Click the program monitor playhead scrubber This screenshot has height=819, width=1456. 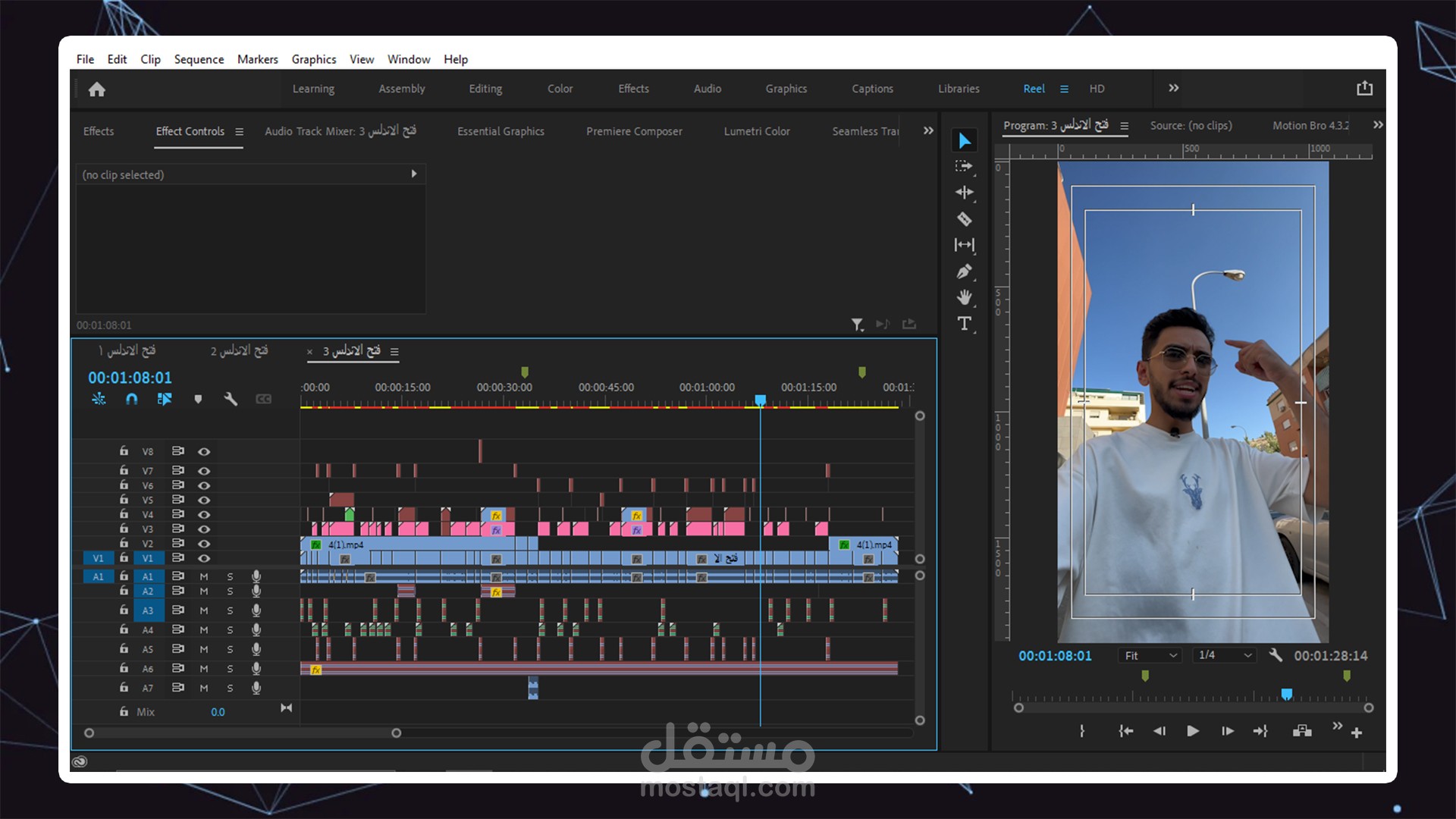(1286, 695)
